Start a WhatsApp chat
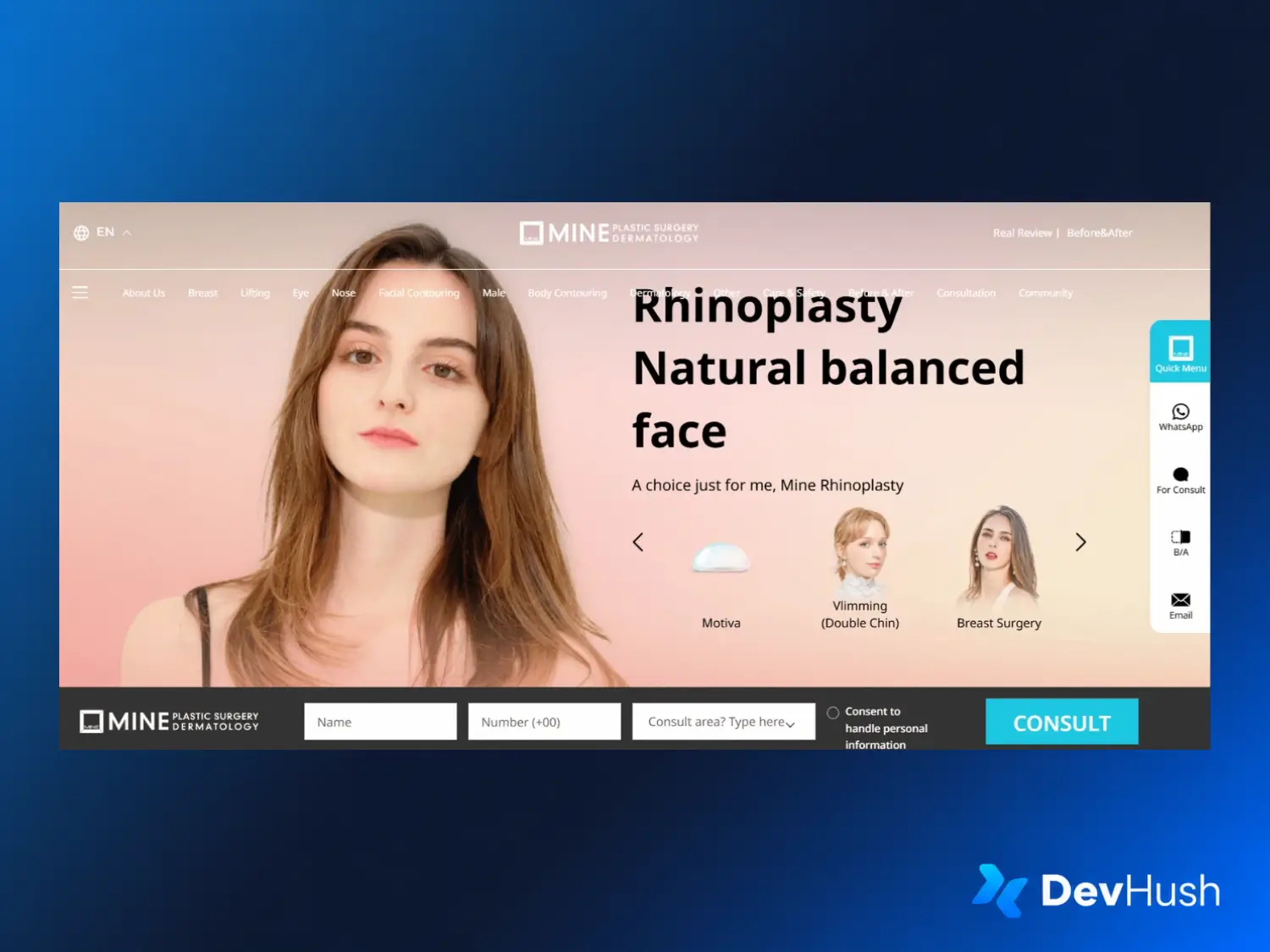 point(1180,417)
